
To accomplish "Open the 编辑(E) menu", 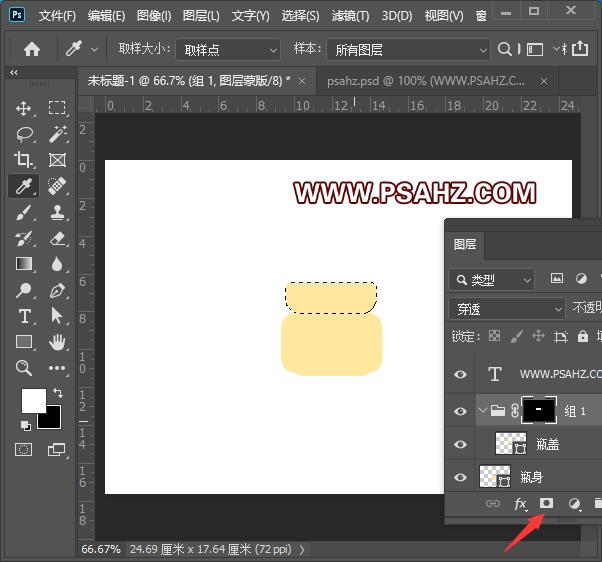I will [106, 16].
